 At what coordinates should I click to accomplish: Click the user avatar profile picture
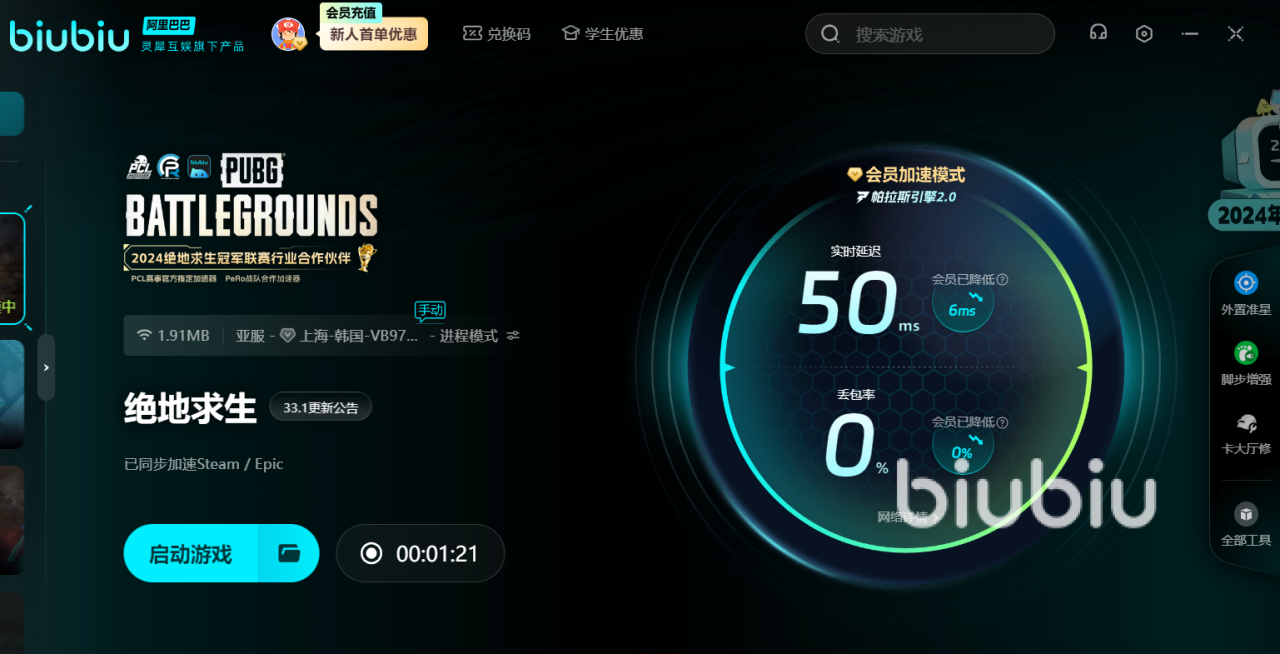point(288,34)
